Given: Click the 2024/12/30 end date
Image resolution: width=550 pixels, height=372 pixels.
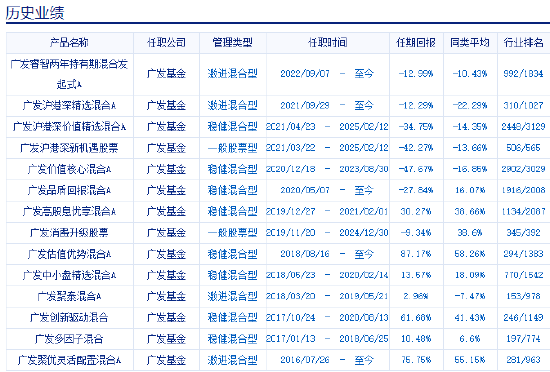Looking at the screenshot, I should click(364, 232).
